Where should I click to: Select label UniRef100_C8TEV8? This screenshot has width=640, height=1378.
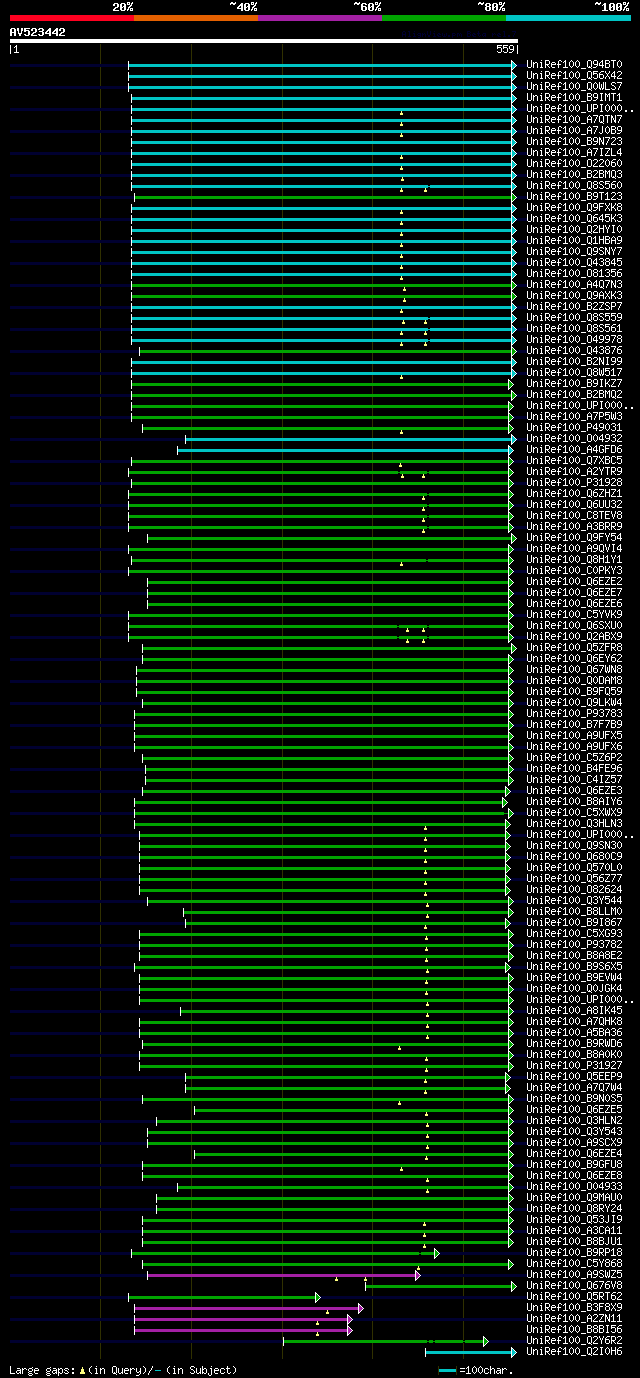pos(574,516)
